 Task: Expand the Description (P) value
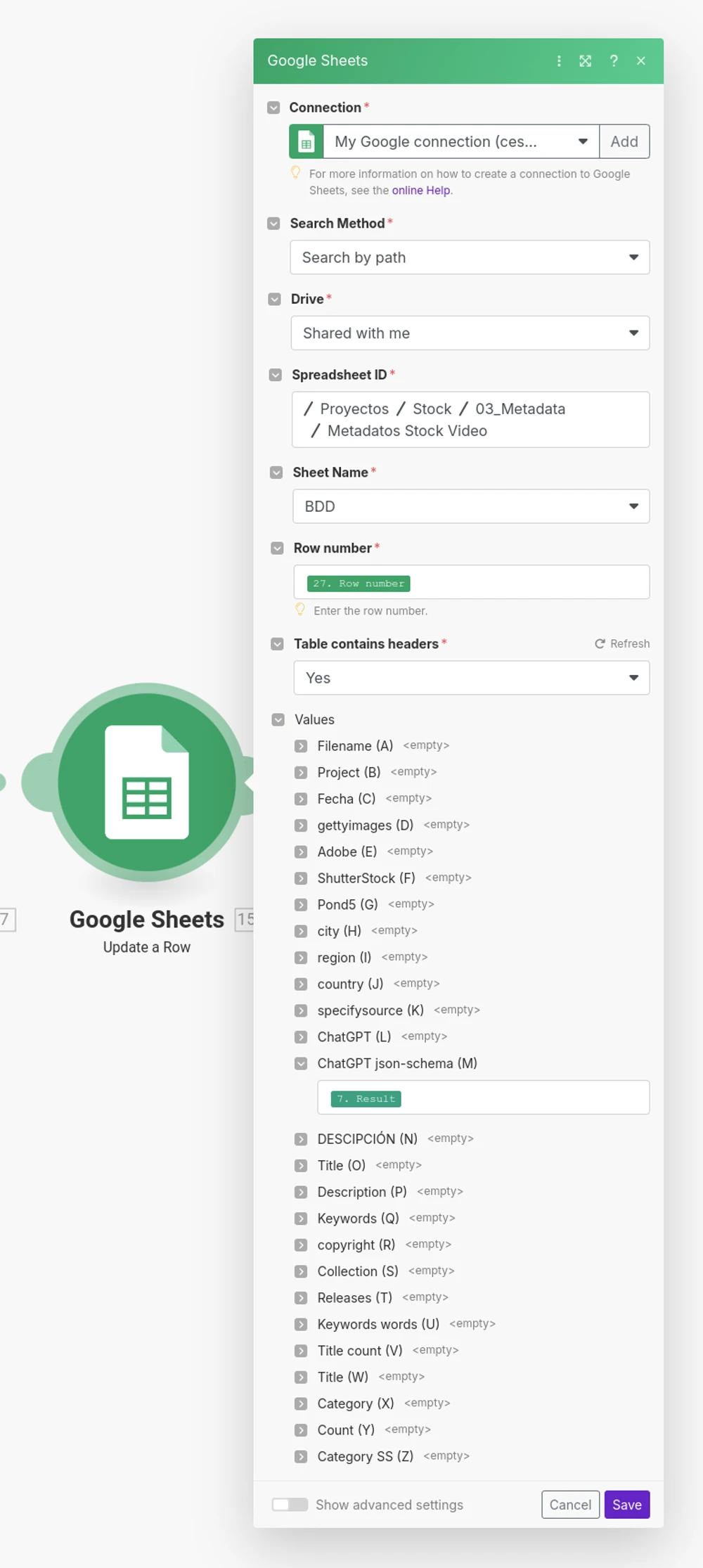point(301,1193)
